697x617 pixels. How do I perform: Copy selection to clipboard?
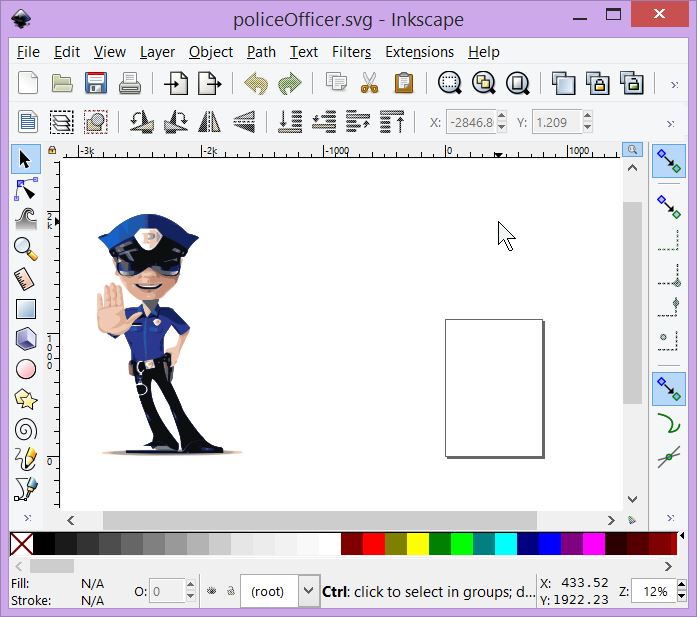336,83
